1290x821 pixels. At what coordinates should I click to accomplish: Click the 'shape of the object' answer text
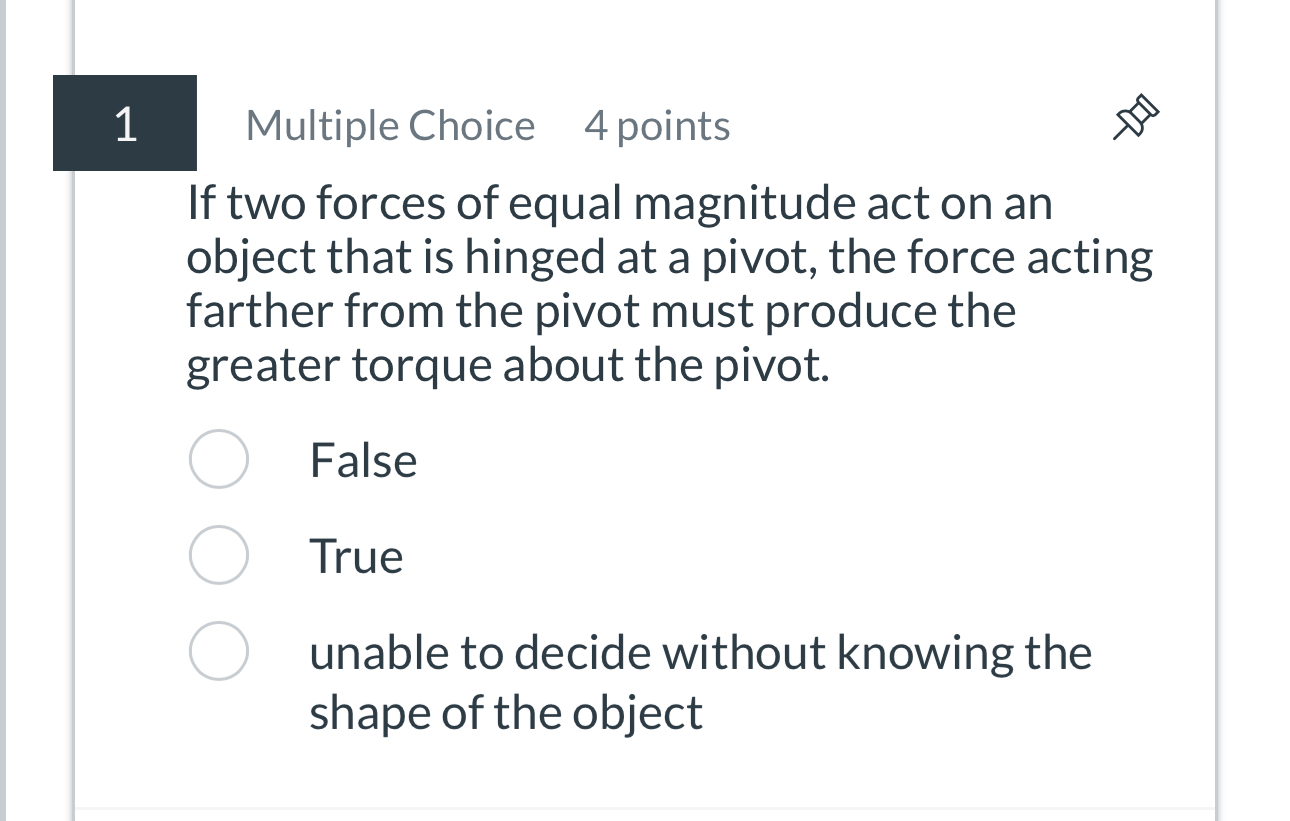(x=506, y=712)
